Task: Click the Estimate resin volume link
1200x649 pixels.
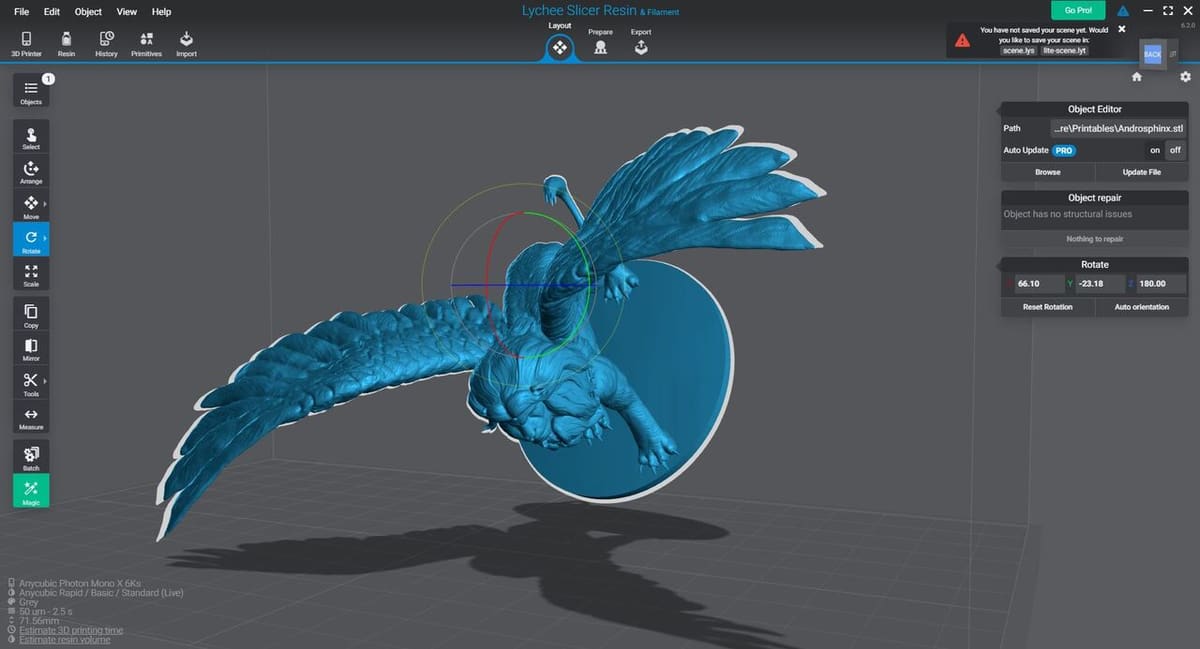Action: coord(65,640)
